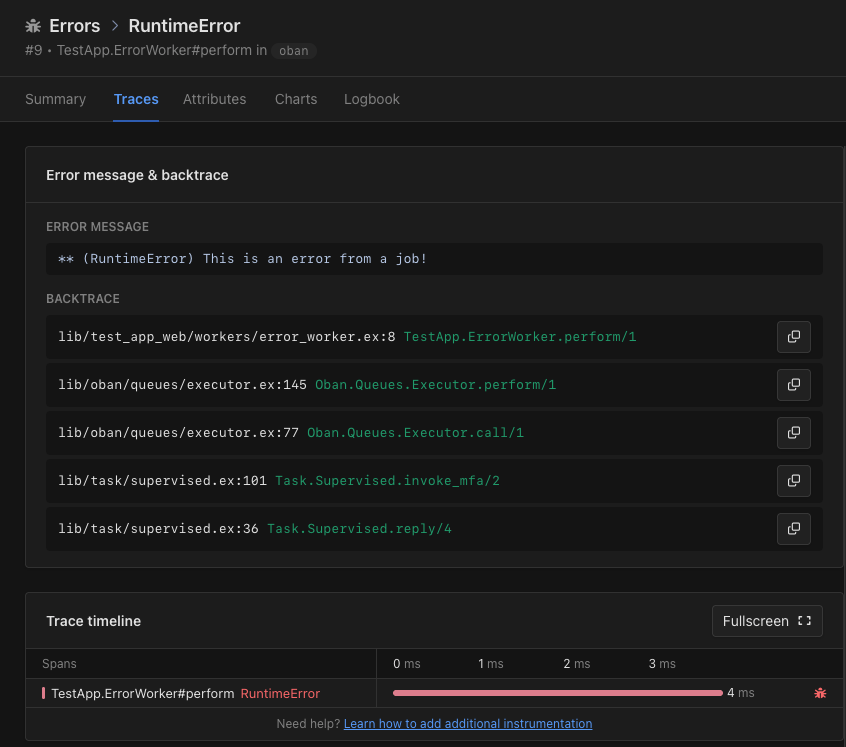Go to the Logbook tab
This screenshot has height=747, width=846.
pos(372,99)
